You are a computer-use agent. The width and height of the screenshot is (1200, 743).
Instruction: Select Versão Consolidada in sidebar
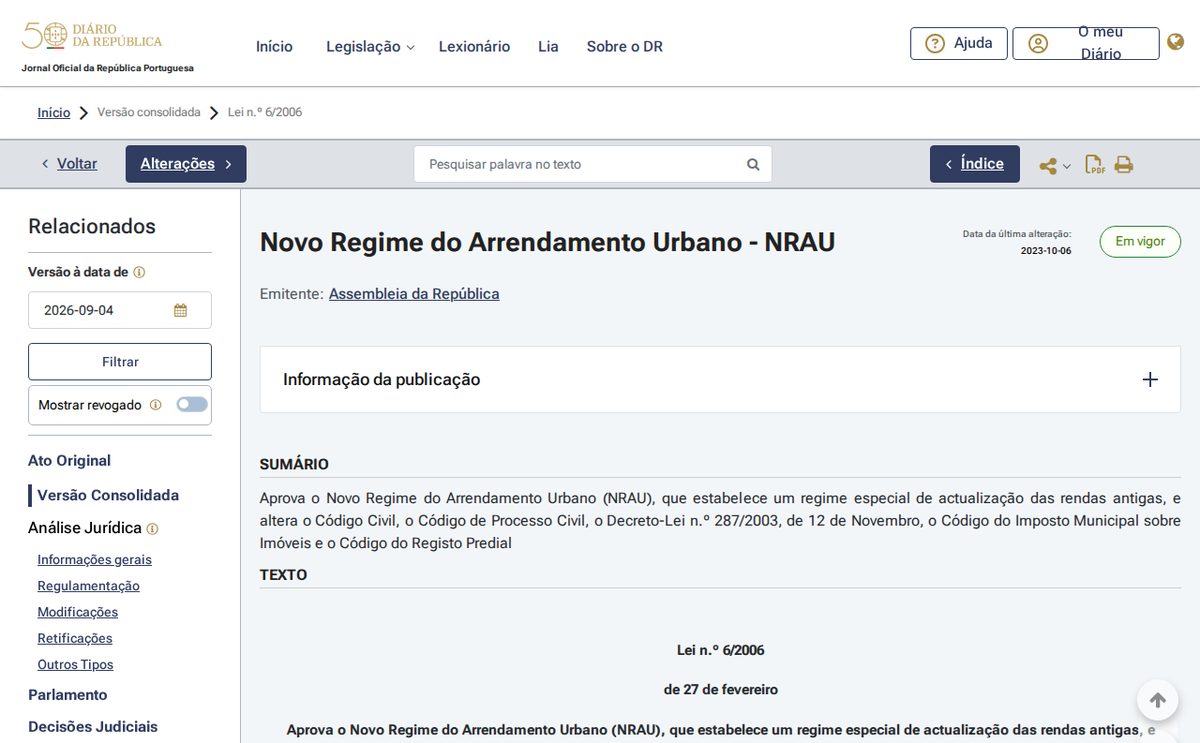[x=108, y=495]
